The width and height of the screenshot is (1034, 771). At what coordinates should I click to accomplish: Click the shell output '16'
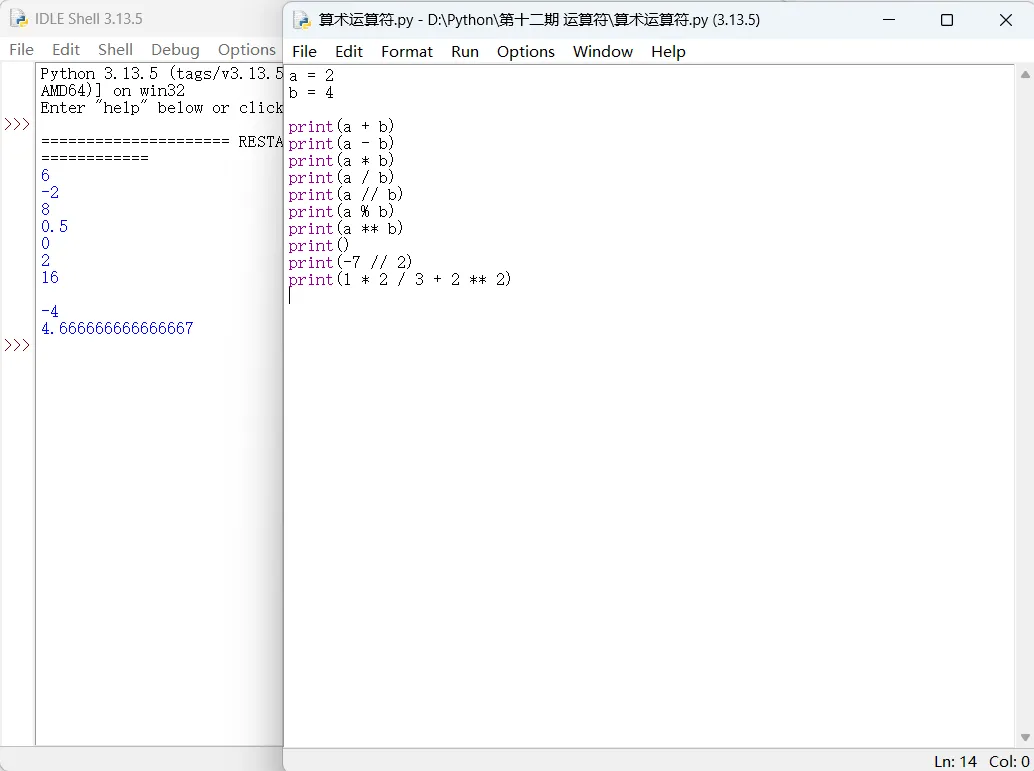click(49, 277)
